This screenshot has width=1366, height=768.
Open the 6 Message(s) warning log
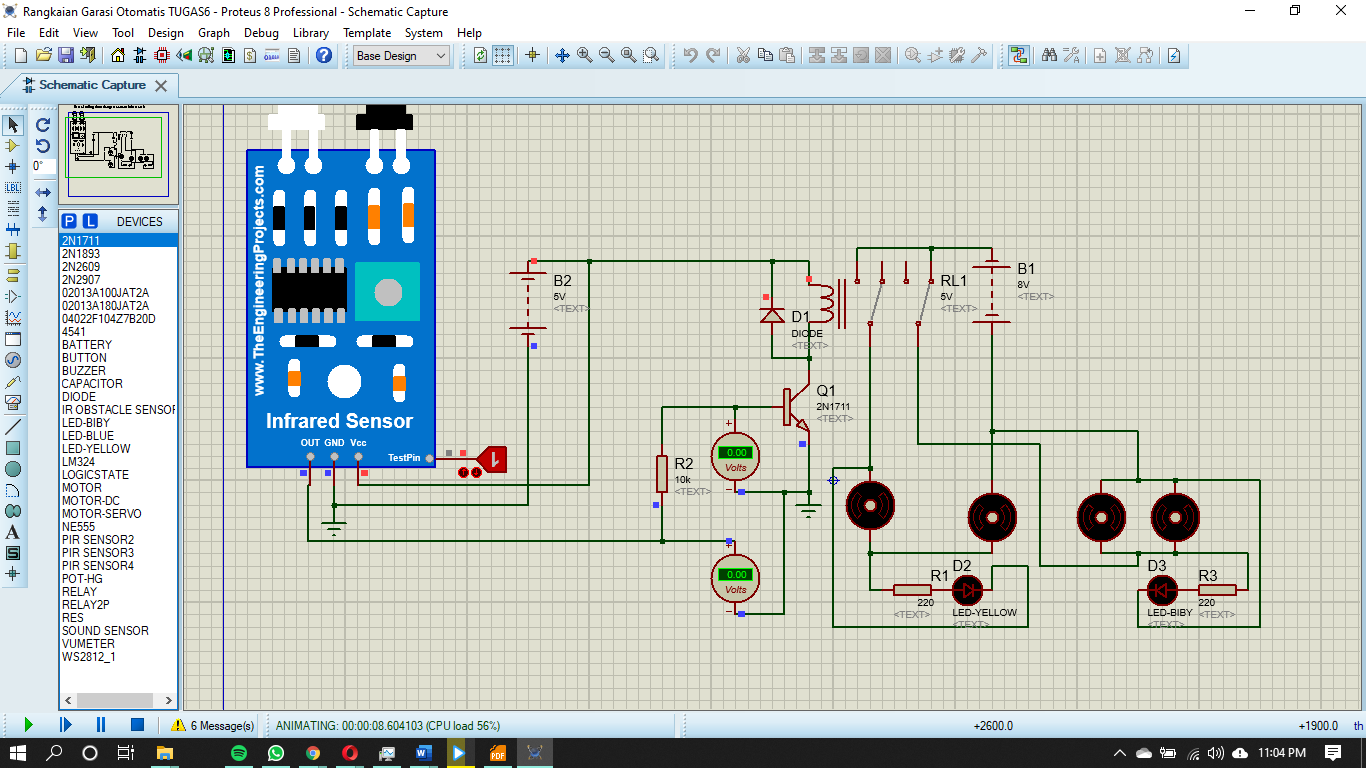(x=213, y=725)
